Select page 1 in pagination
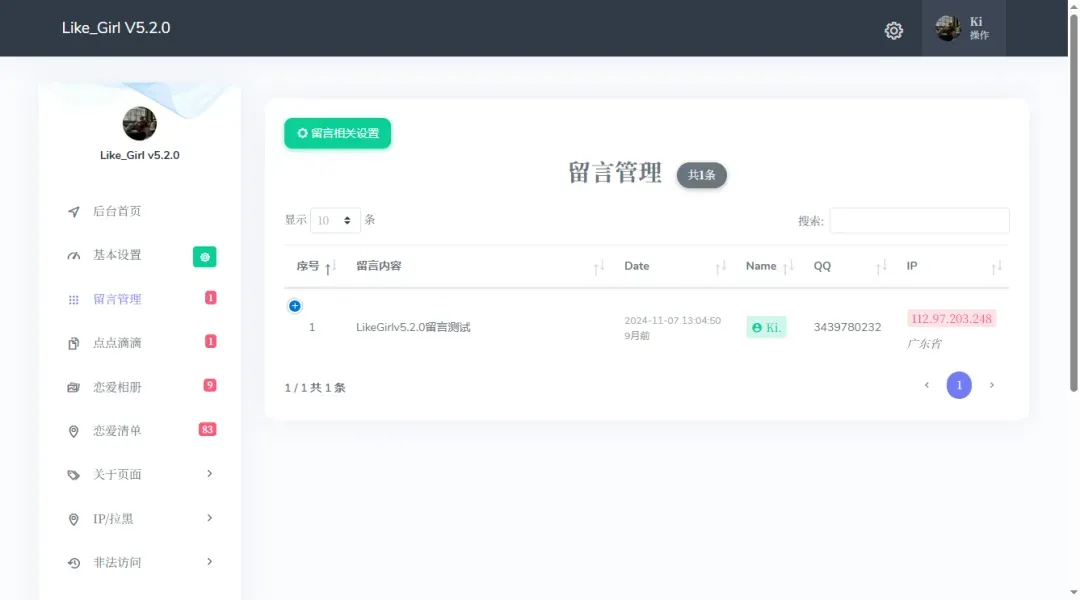 click(959, 385)
